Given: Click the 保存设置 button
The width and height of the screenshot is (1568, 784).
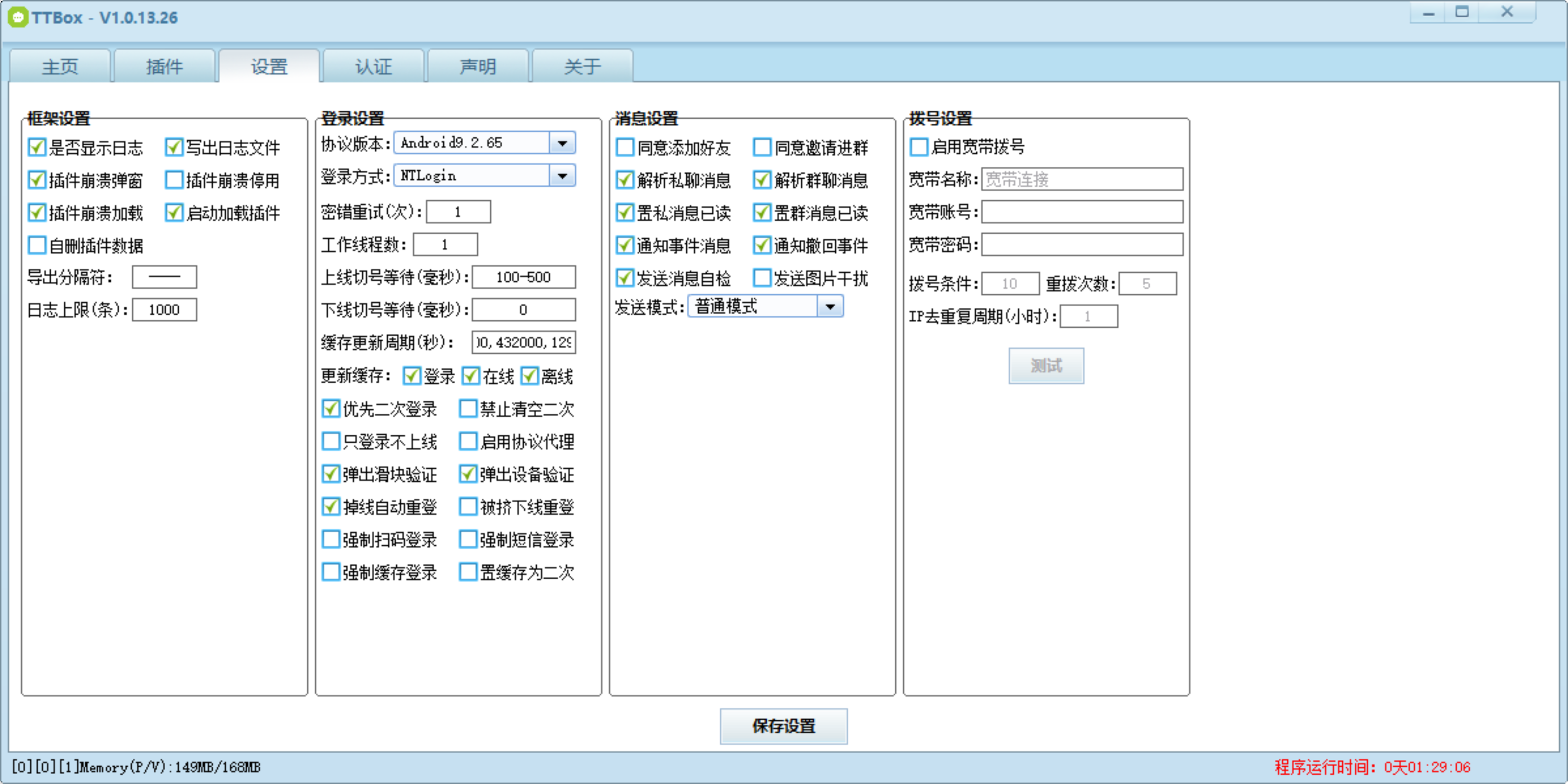Looking at the screenshot, I should click(x=783, y=725).
